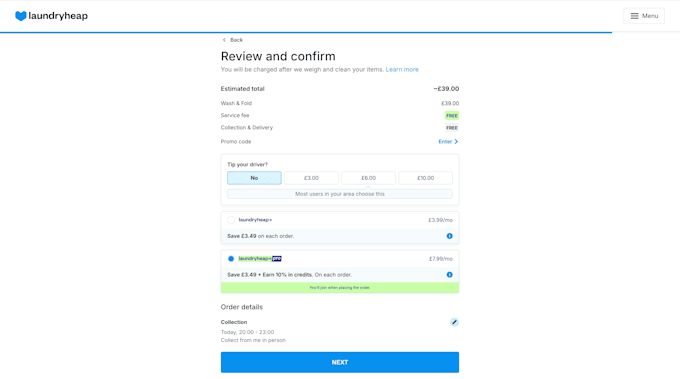Image resolution: width=680 pixels, height=379 pixels.
Task: Select £3.00 tip for driver
Action: (x=311, y=178)
